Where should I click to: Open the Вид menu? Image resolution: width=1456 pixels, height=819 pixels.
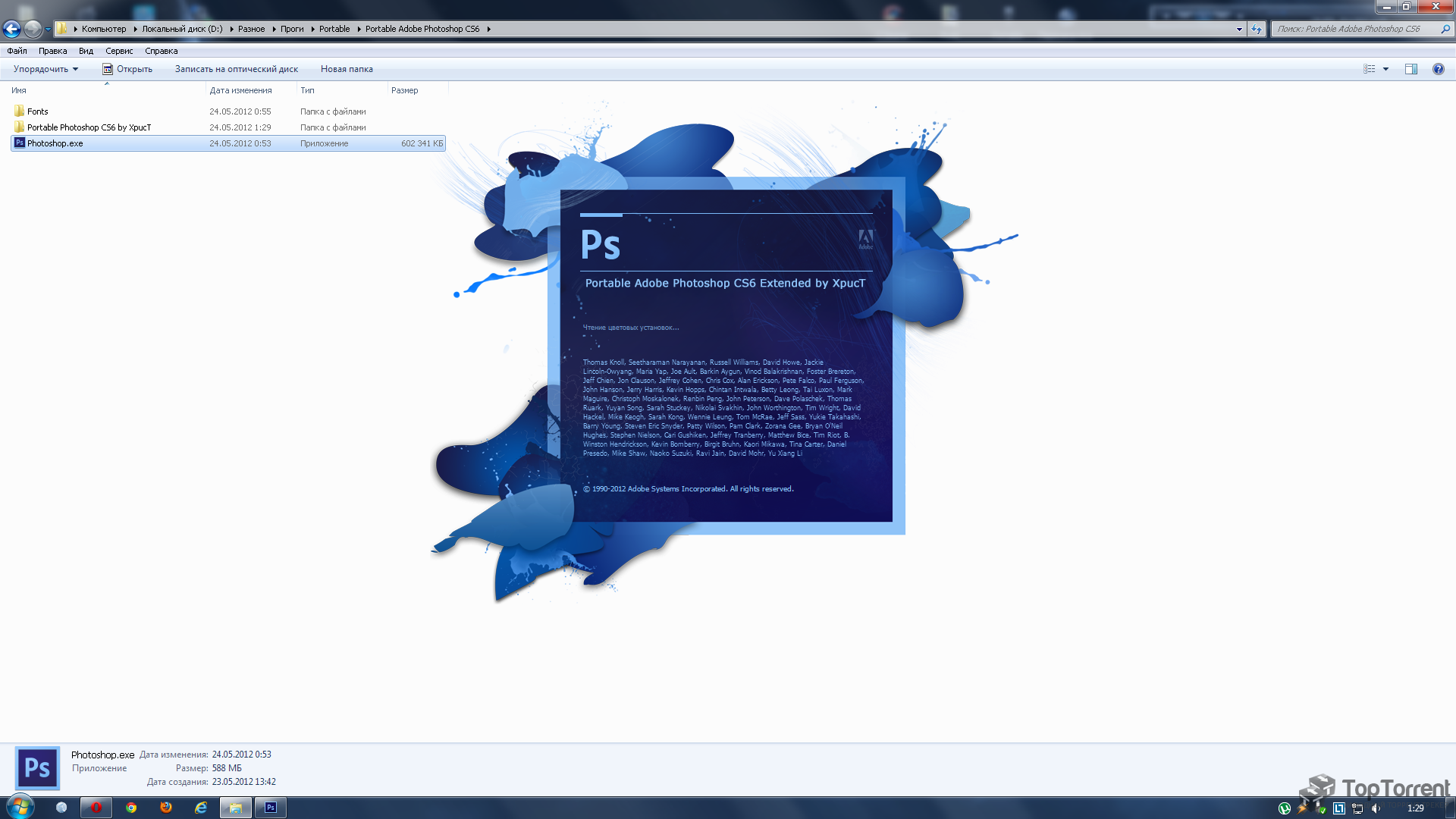click(x=86, y=51)
